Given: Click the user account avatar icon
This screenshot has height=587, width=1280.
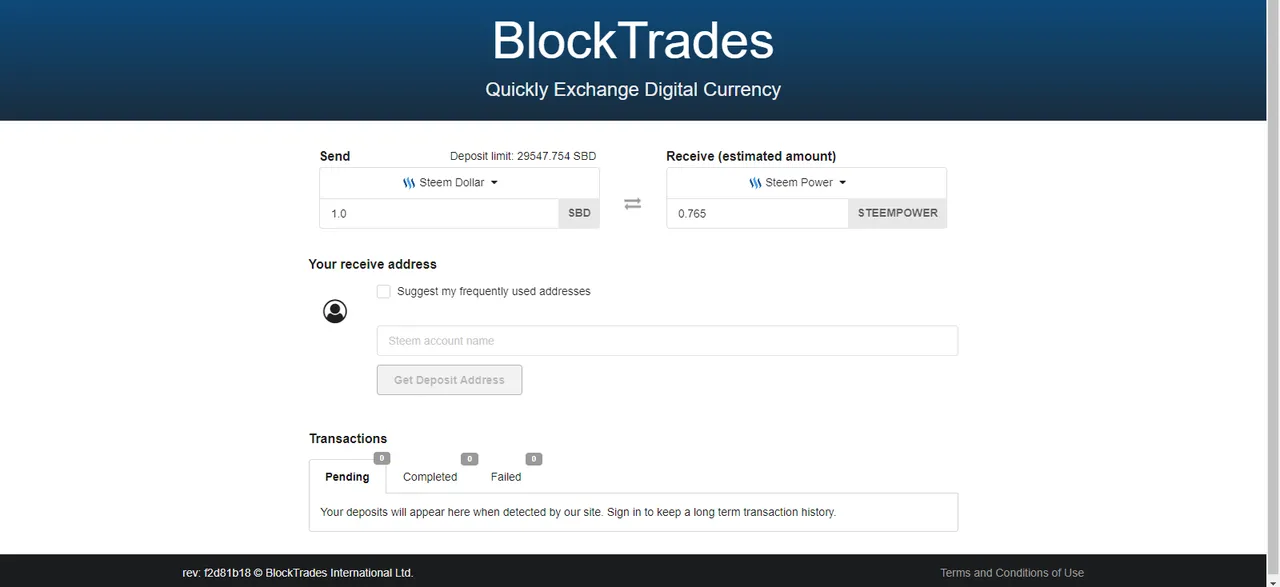Looking at the screenshot, I should 335,311.
